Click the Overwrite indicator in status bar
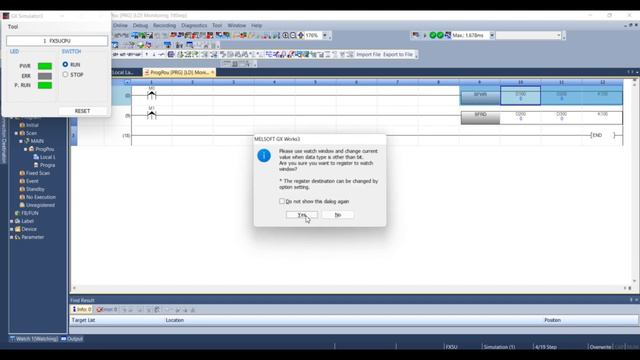The height and width of the screenshot is (360, 640). pyautogui.click(x=600, y=347)
